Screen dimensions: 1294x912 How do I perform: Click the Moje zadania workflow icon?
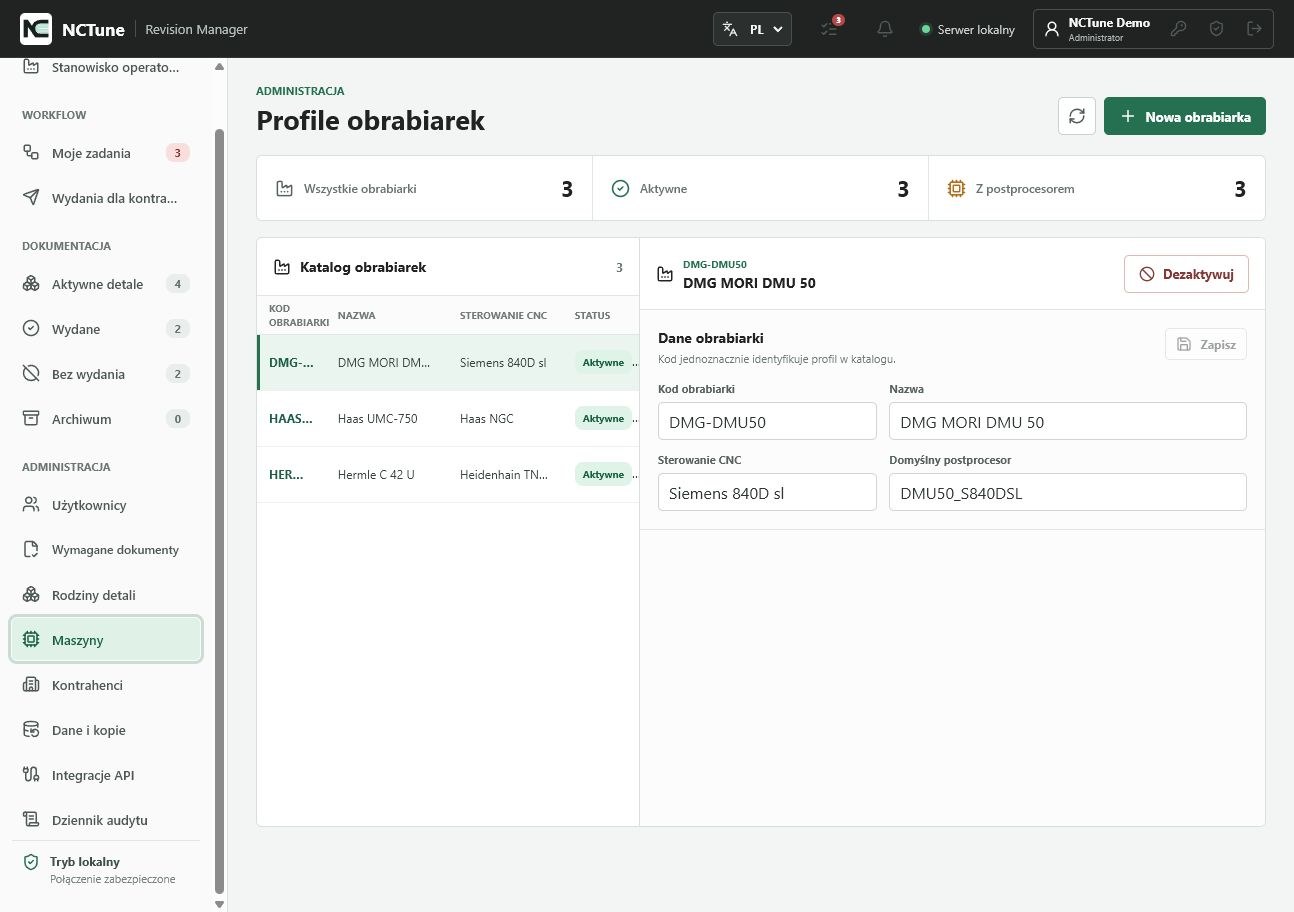[x=31, y=153]
